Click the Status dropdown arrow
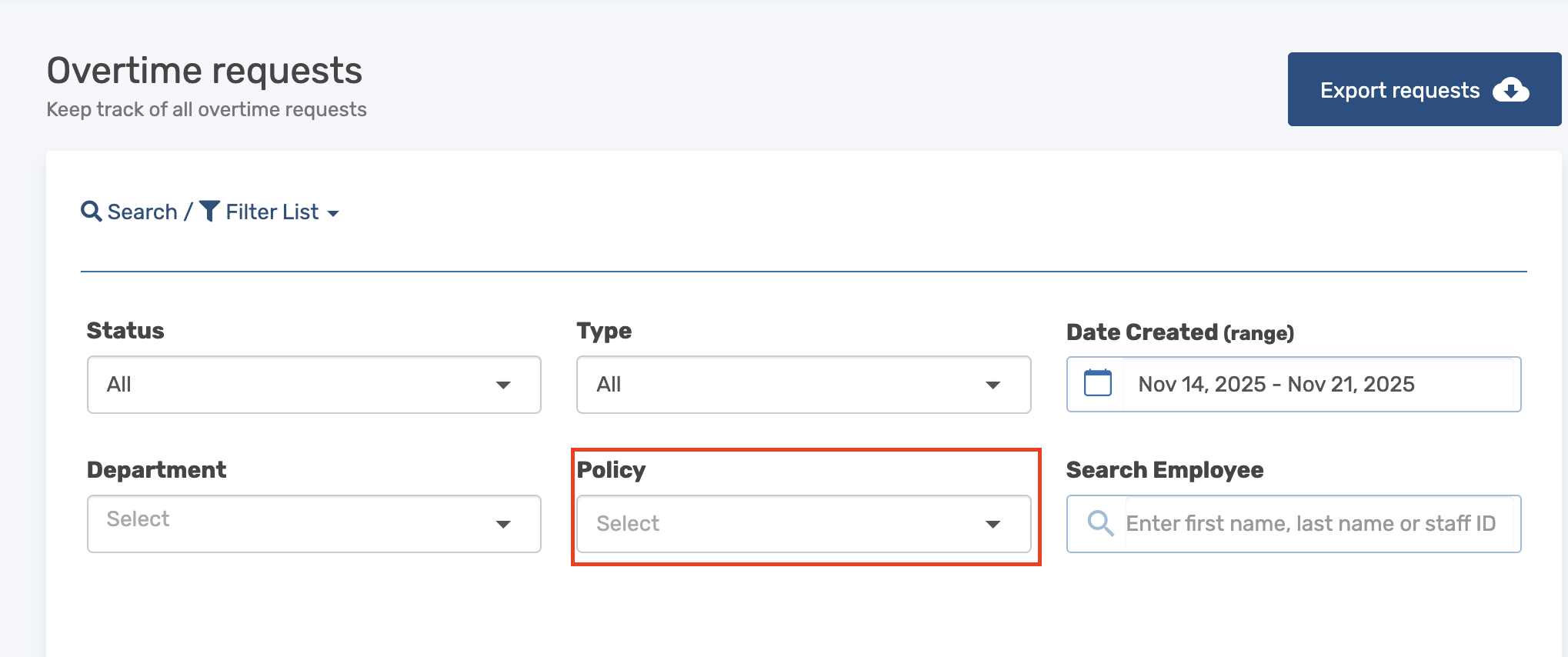The image size is (1568, 657). 503,385
